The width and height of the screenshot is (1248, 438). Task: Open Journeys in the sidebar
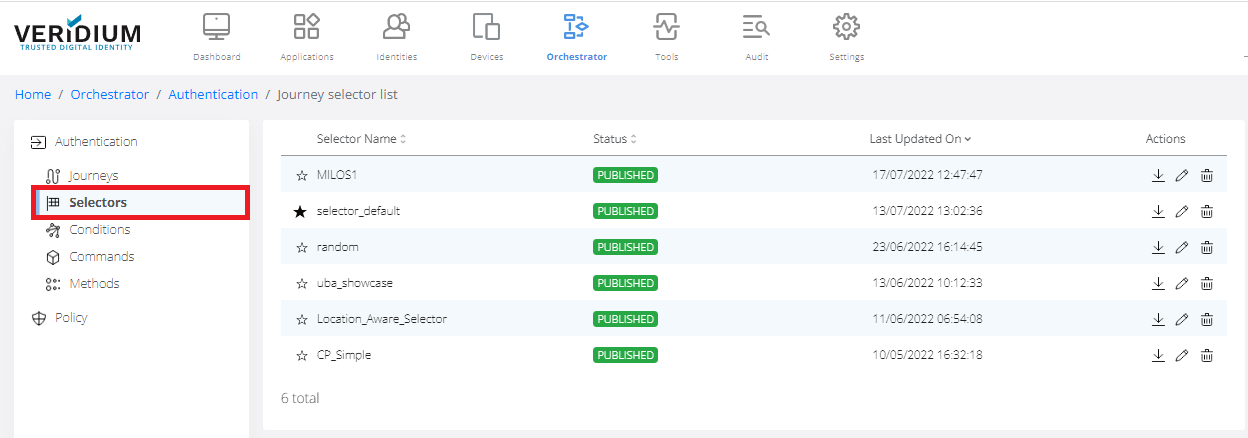[x=93, y=176]
